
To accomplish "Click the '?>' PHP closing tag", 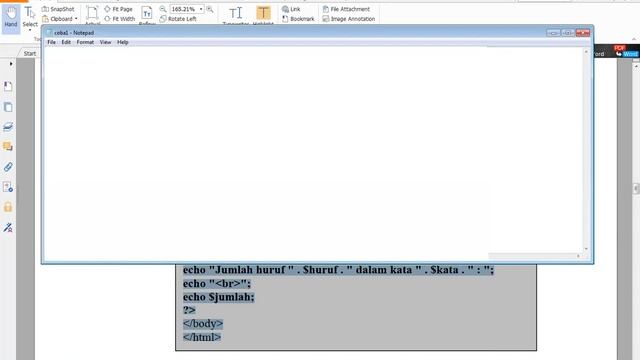I will pyautogui.click(x=189, y=310).
